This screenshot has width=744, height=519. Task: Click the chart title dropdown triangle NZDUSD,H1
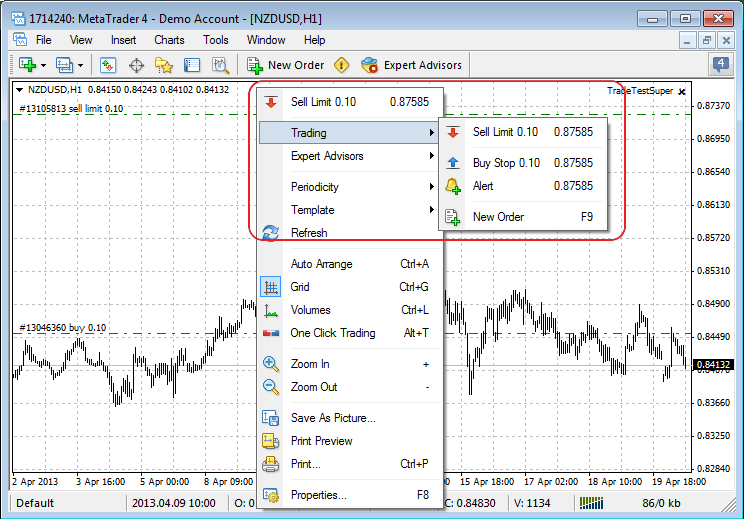[19, 90]
